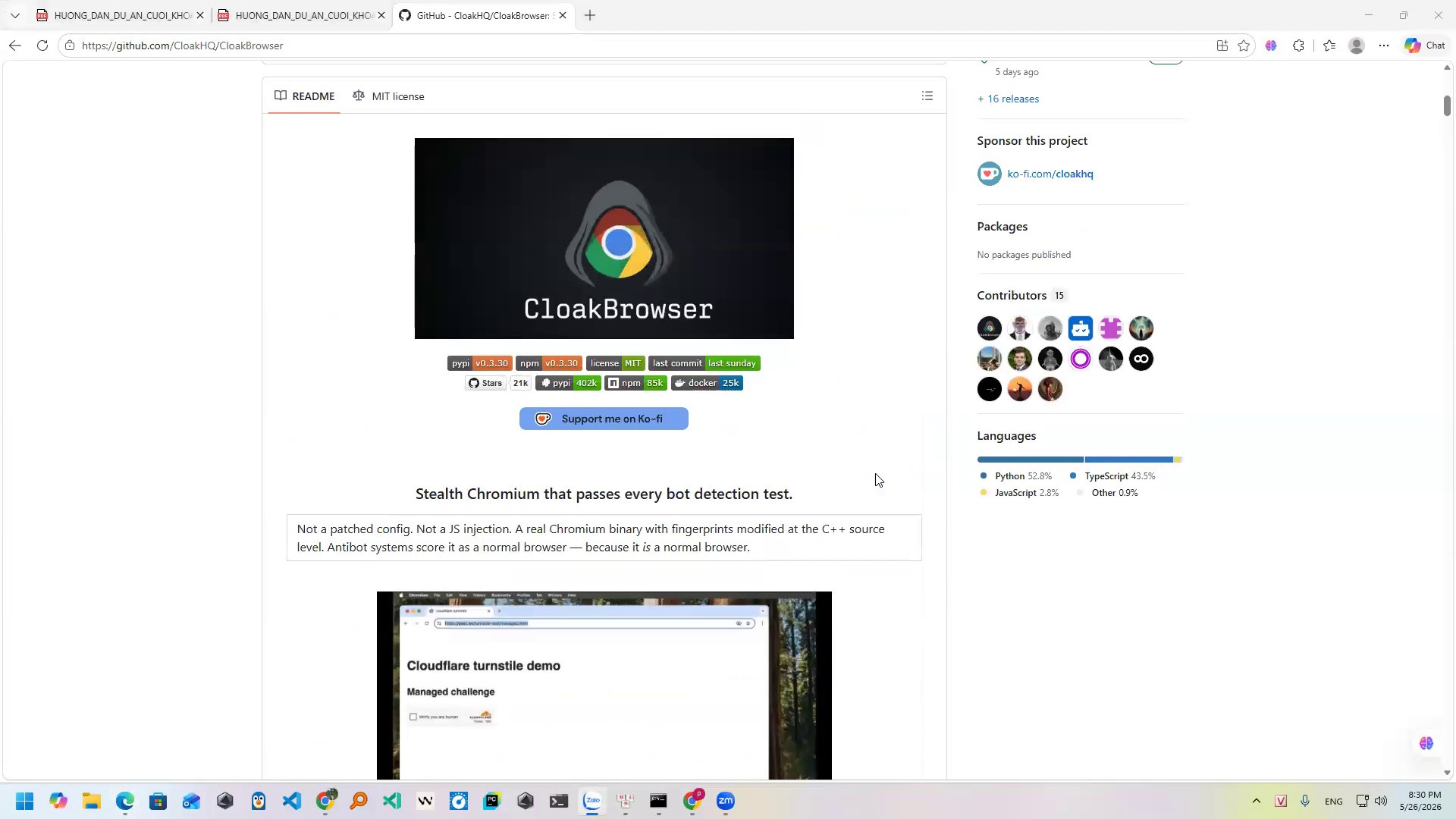Select the README tab
This screenshot has width=1456, height=819.
(304, 96)
